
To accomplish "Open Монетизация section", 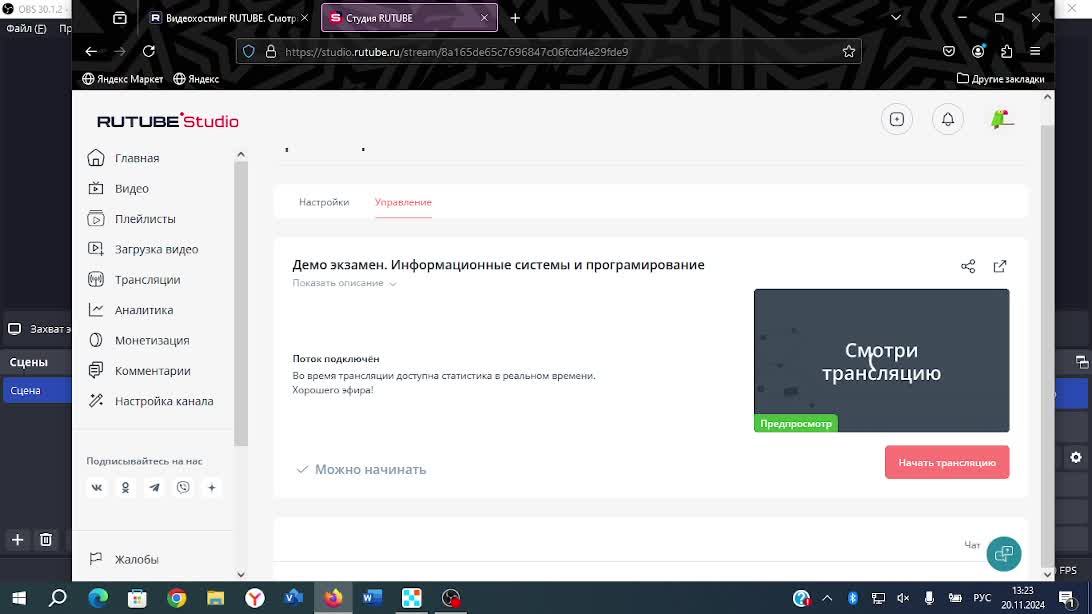I will click(x=152, y=340).
